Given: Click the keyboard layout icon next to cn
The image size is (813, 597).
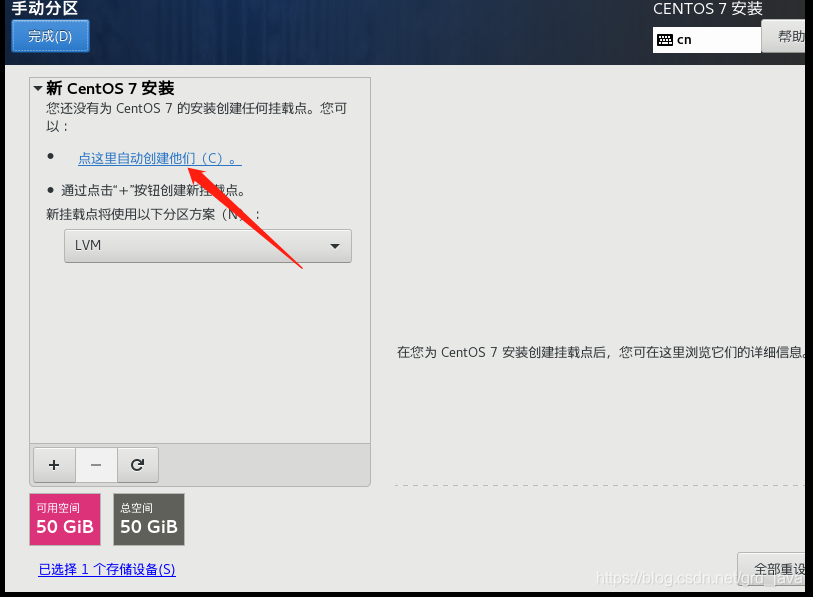Looking at the screenshot, I should point(665,40).
